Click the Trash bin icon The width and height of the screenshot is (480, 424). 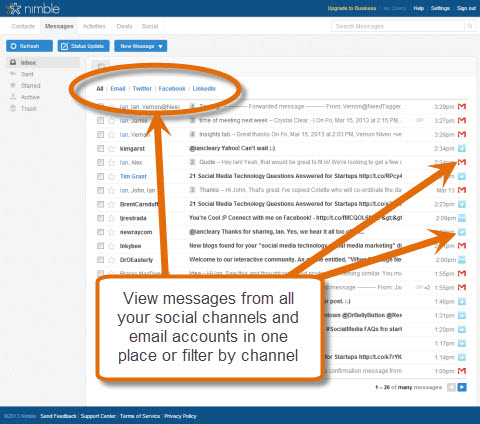[x=13, y=108]
